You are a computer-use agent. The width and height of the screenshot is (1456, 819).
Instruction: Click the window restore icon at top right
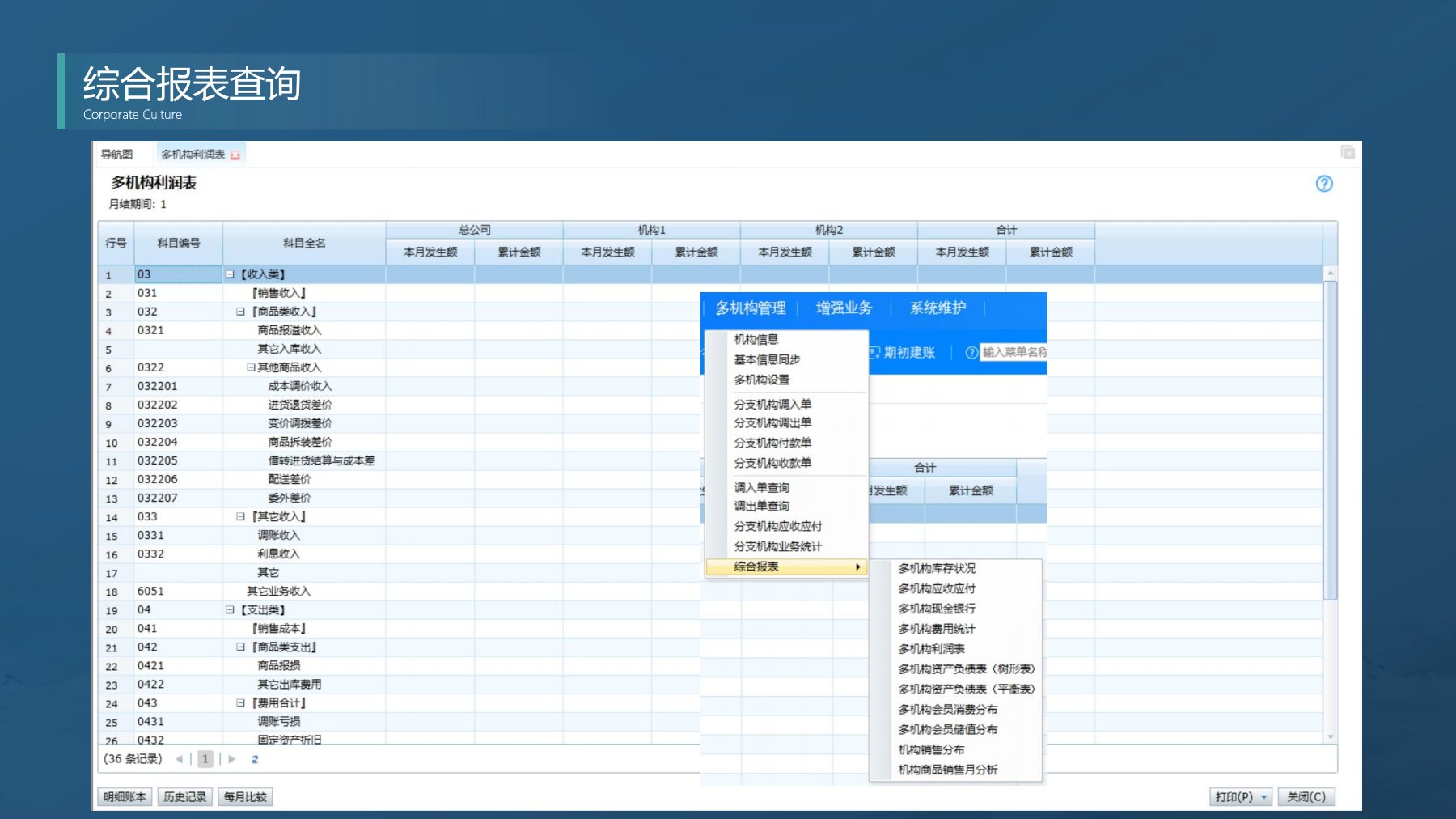[x=1348, y=153]
